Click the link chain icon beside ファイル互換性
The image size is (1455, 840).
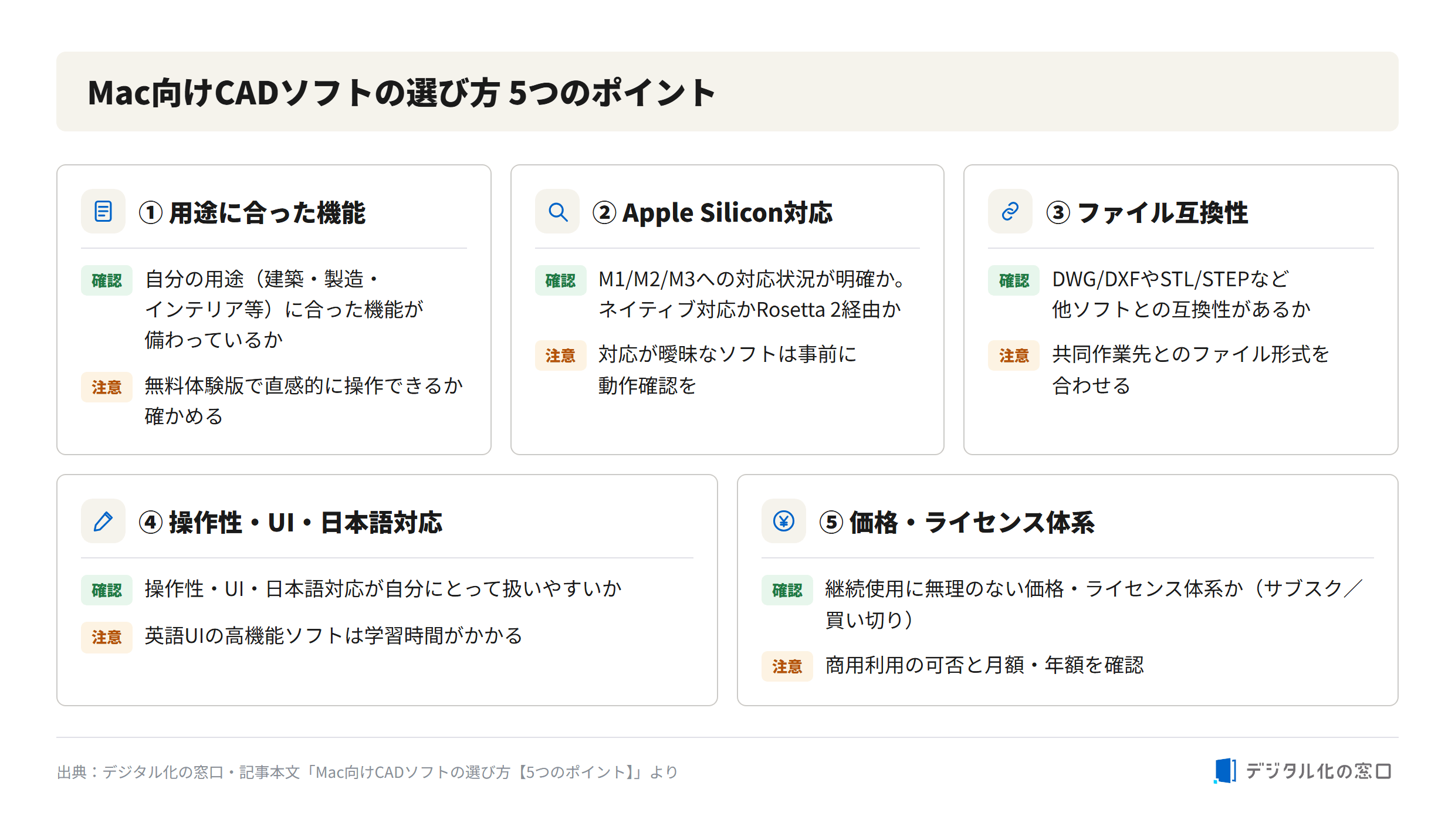tap(1010, 211)
